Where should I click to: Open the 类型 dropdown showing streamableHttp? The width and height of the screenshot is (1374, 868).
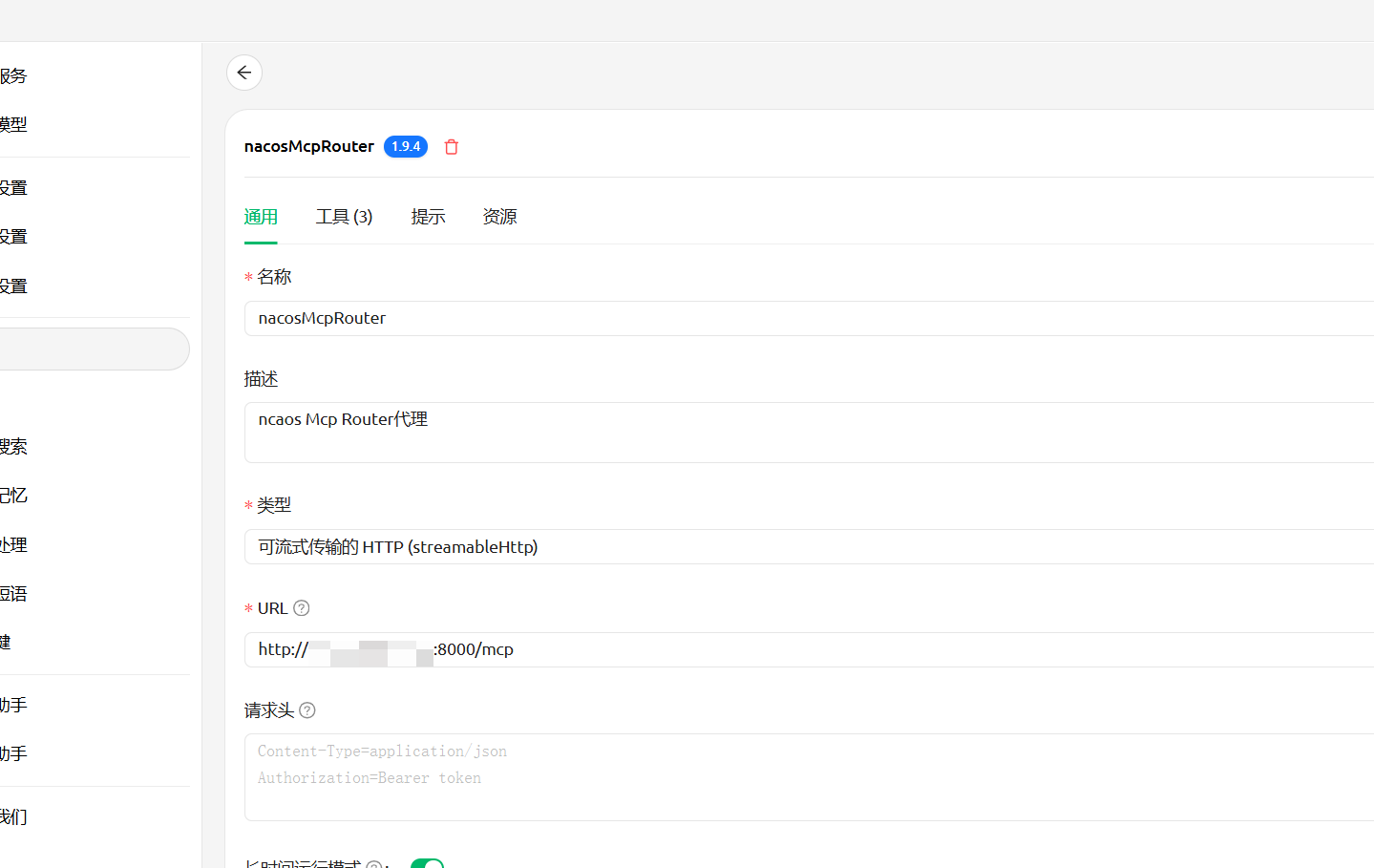click(809, 547)
